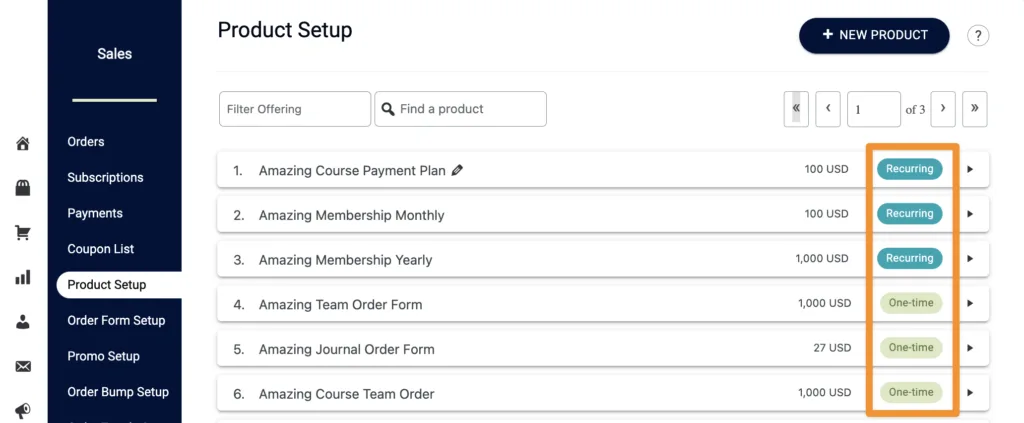1024x423 pixels.
Task: Expand Amazing Team Order Form row arrow
Action: pyautogui.click(x=970, y=303)
